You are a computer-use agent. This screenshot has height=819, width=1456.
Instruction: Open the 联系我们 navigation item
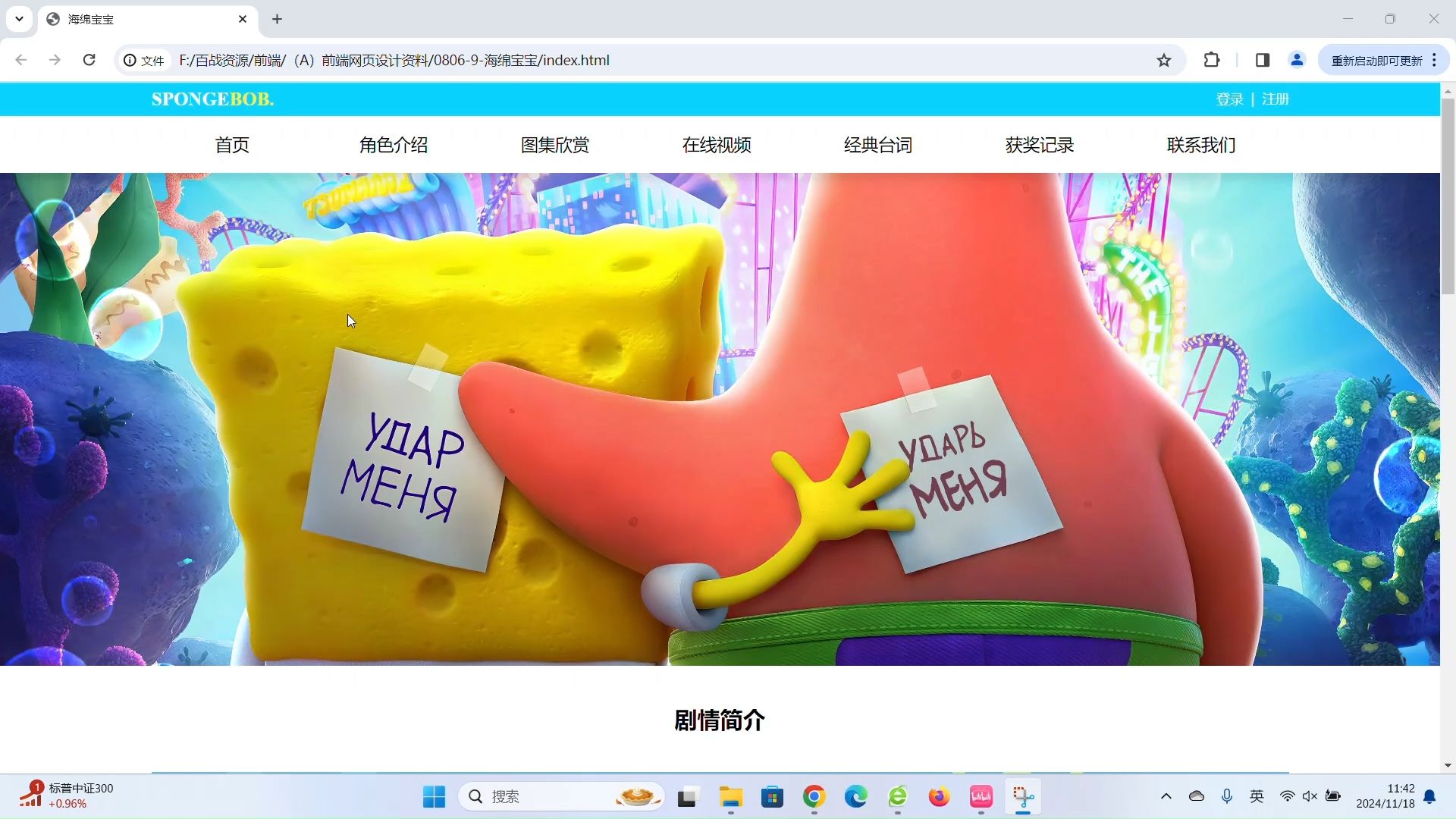pyautogui.click(x=1201, y=145)
